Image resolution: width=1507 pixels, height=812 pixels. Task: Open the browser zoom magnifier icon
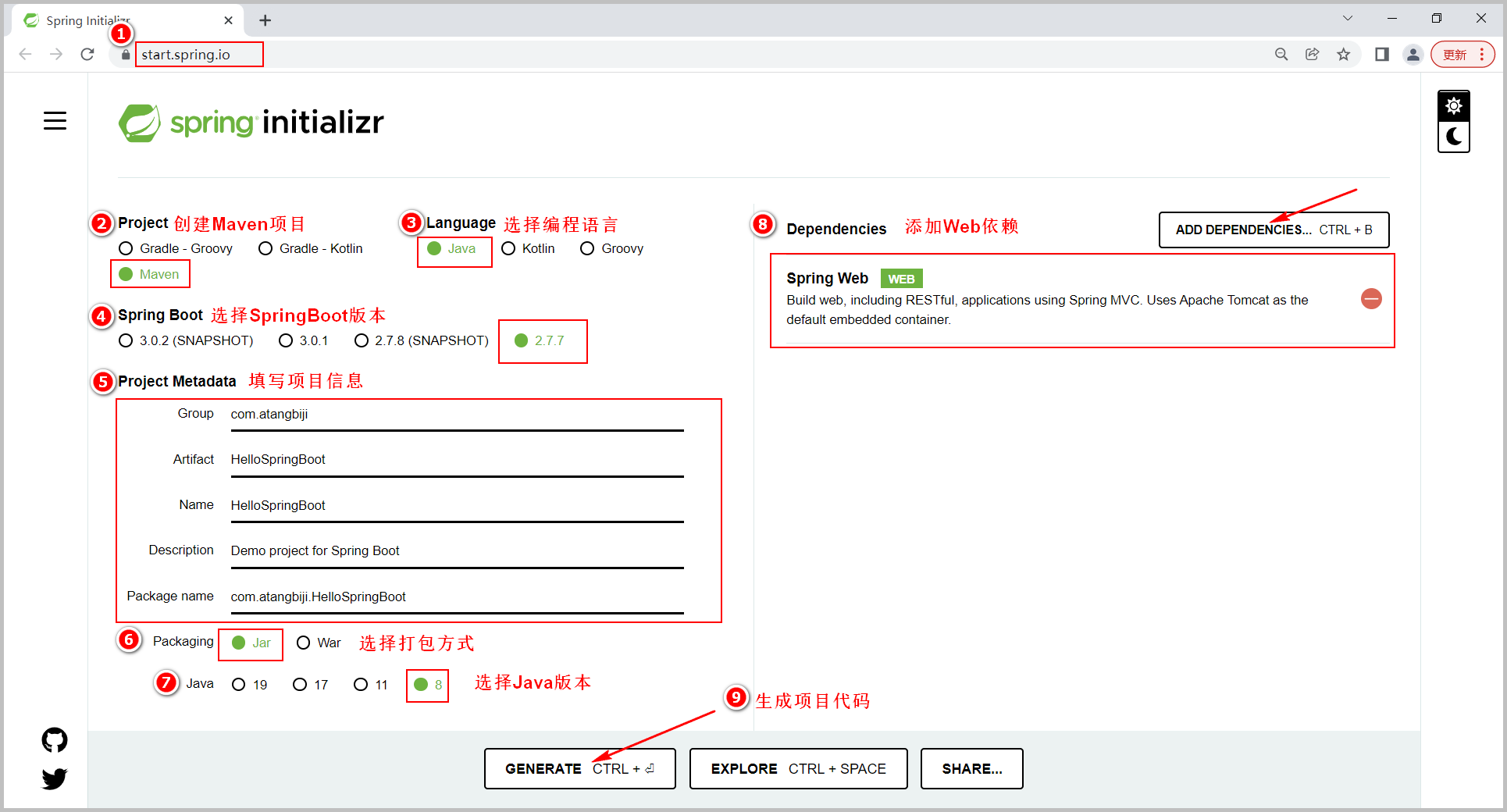click(x=1281, y=54)
